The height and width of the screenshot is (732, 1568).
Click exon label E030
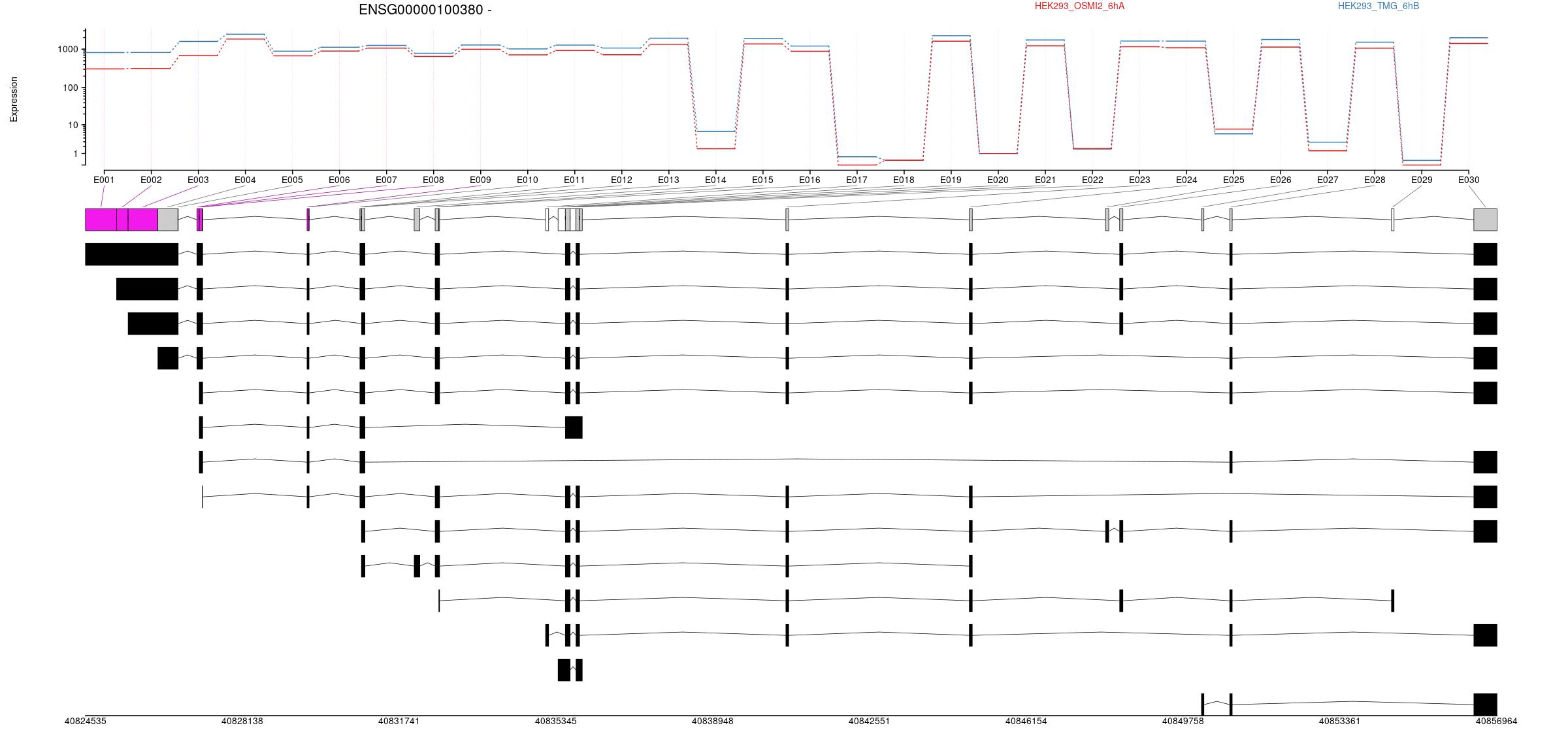1469,180
